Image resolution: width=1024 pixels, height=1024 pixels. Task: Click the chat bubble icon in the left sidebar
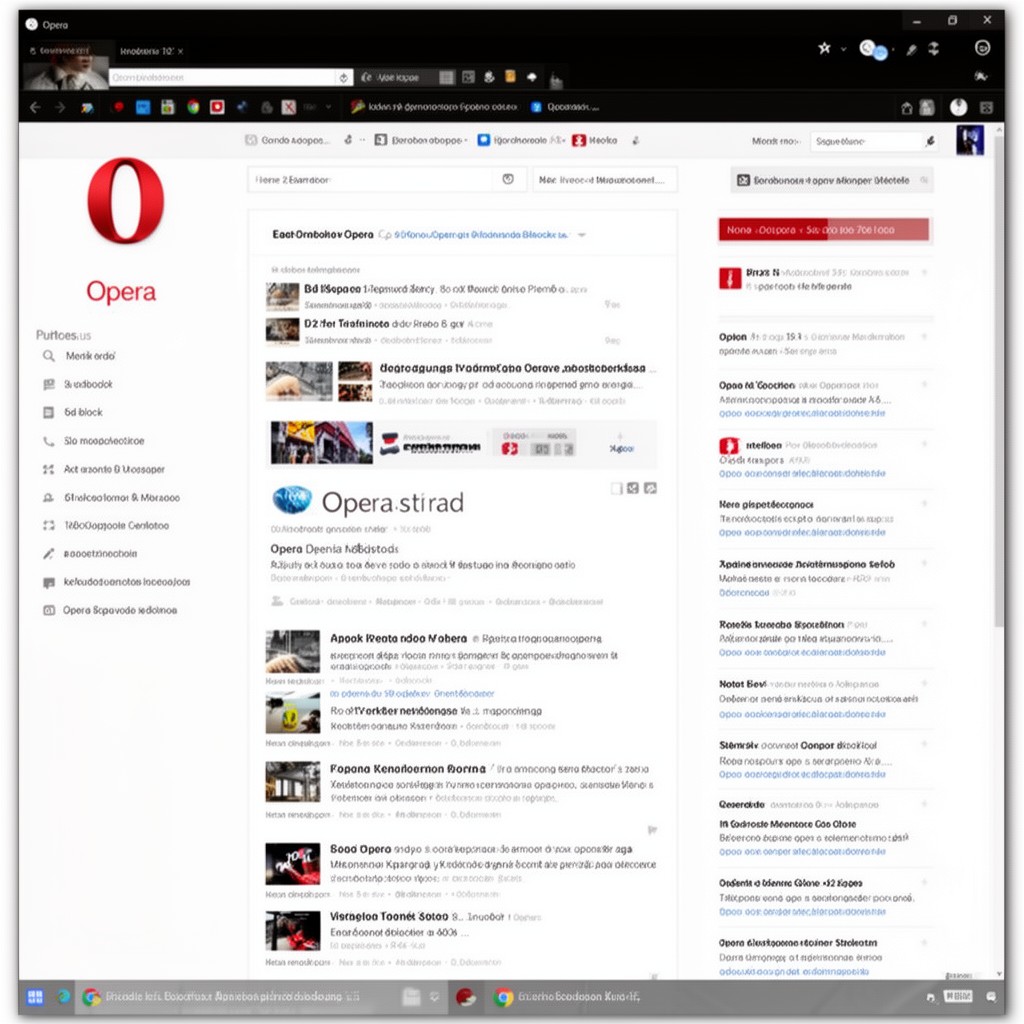49,583
